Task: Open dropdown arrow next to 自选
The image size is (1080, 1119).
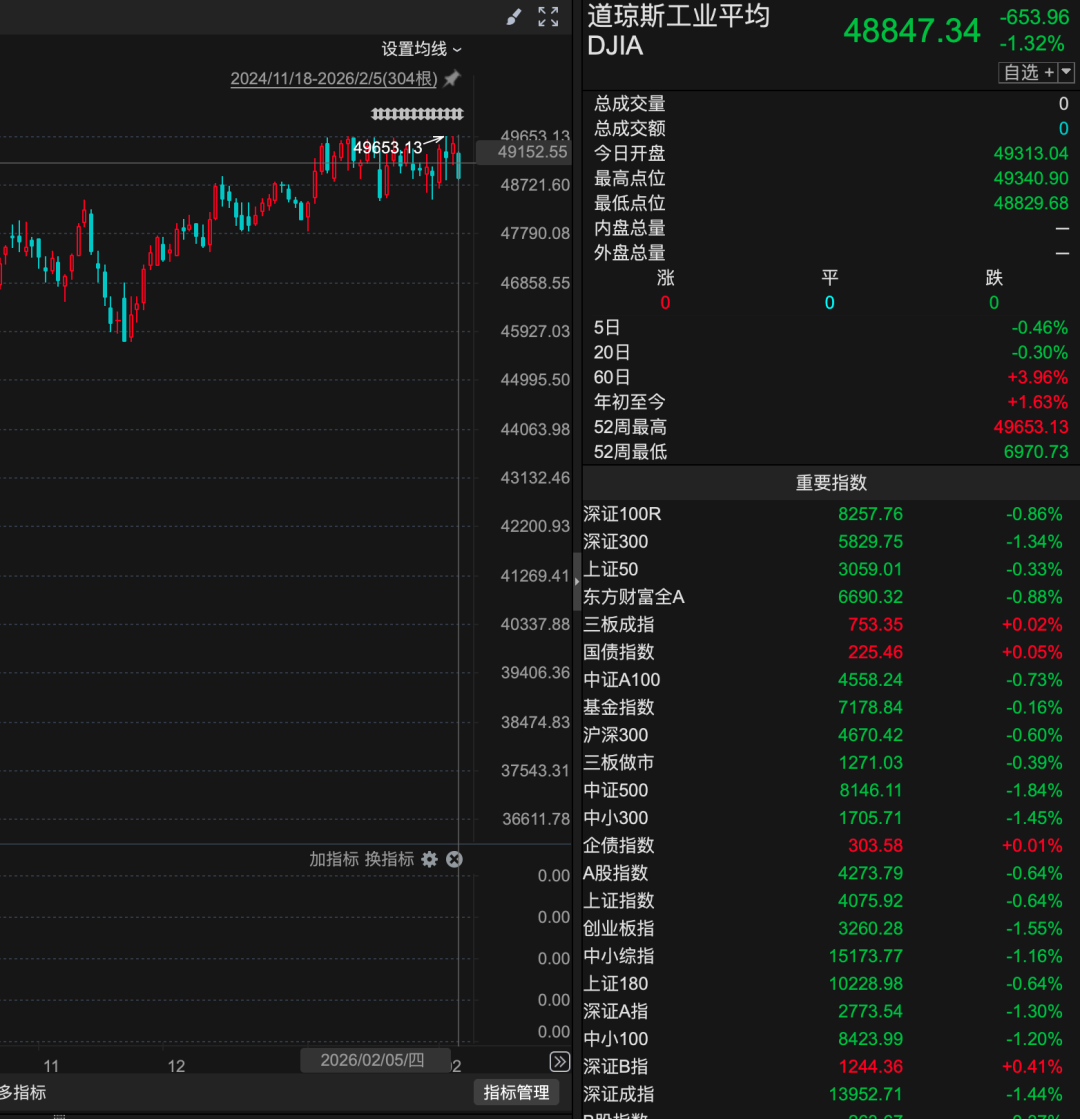Action: [x=1066, y=72]
